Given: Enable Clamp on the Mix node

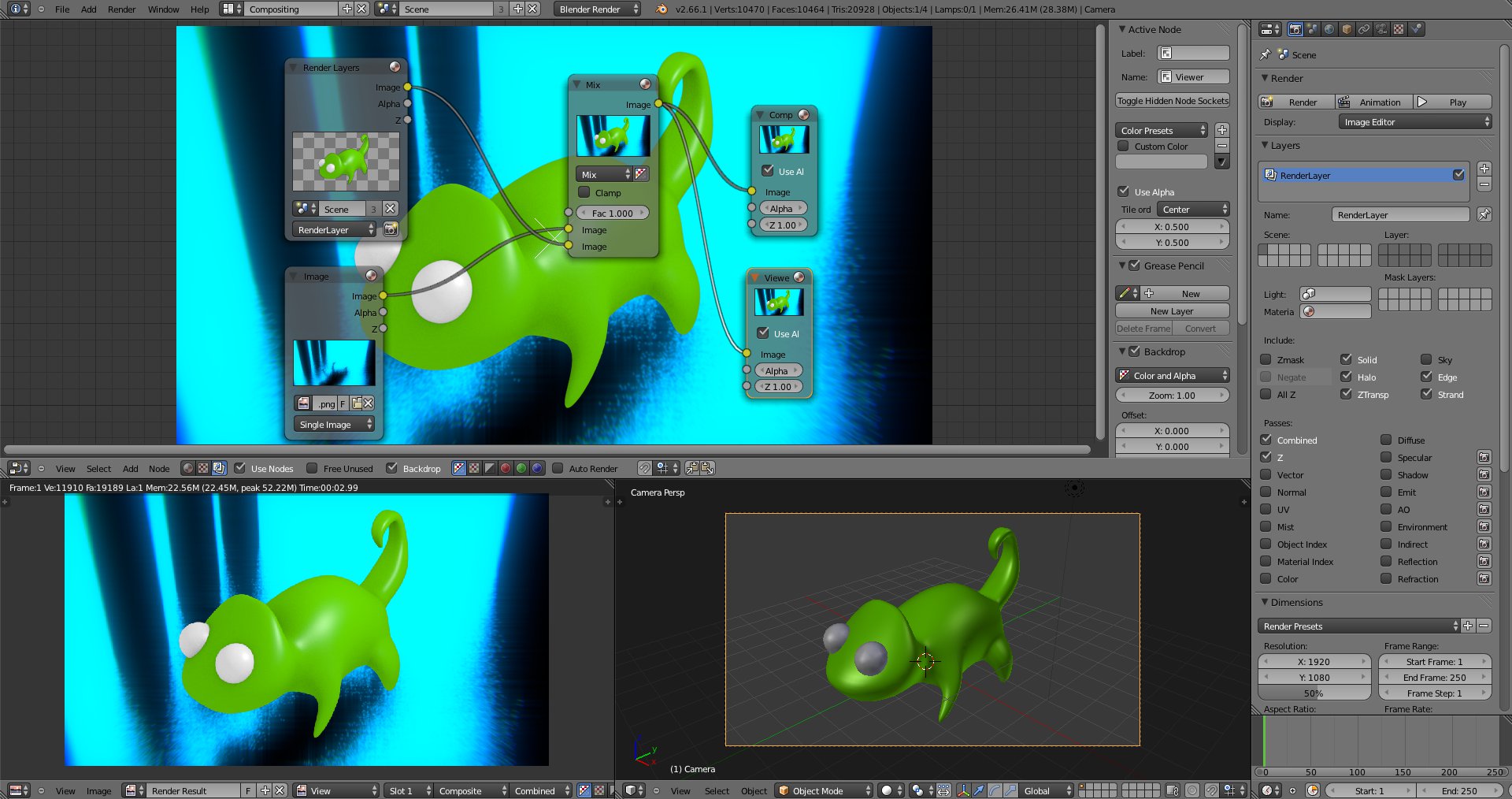Looking at the screenshot, I should click(584, 192).
